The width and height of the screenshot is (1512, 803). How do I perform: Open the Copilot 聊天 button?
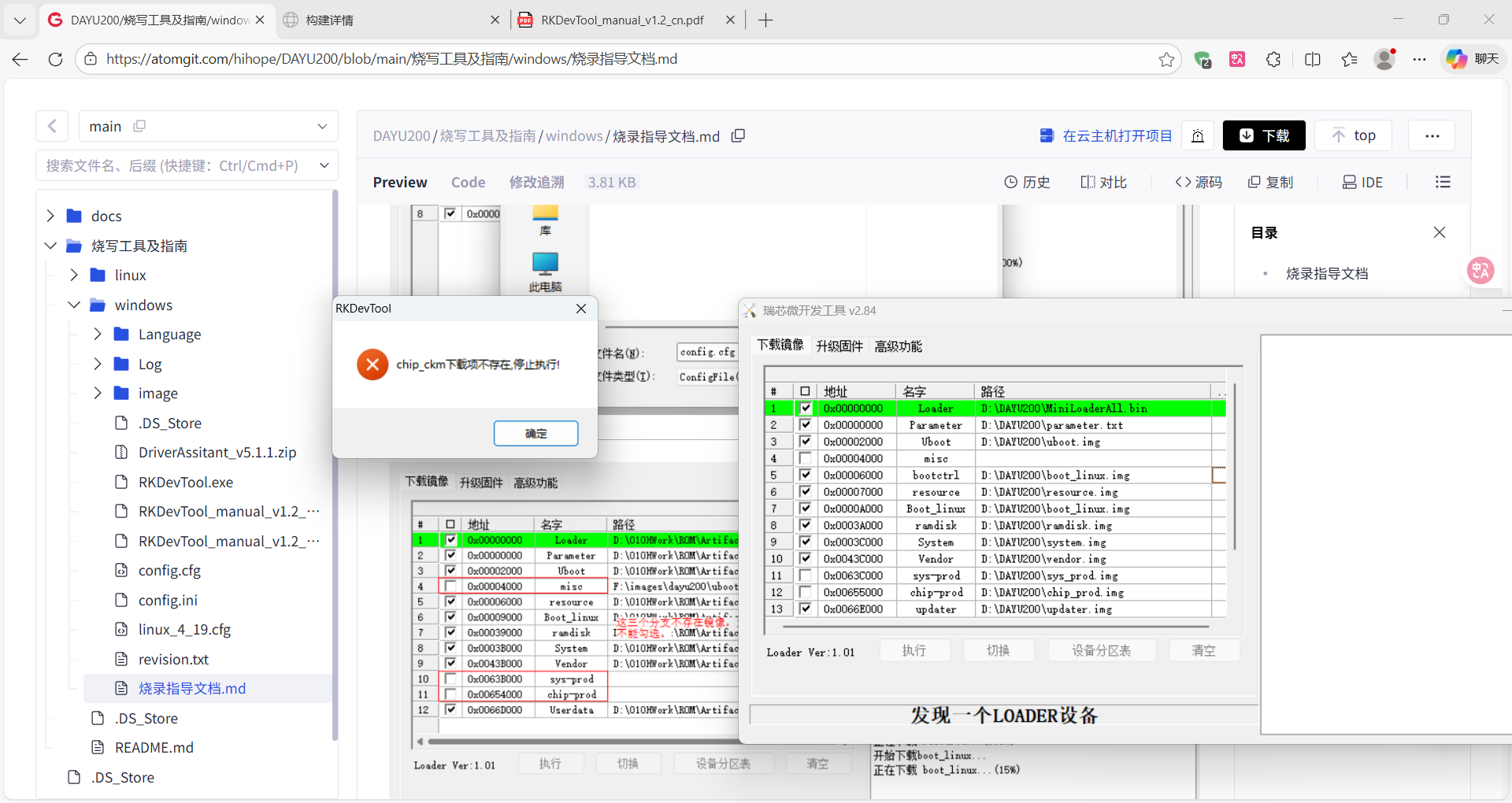[x=1473, y=59]
